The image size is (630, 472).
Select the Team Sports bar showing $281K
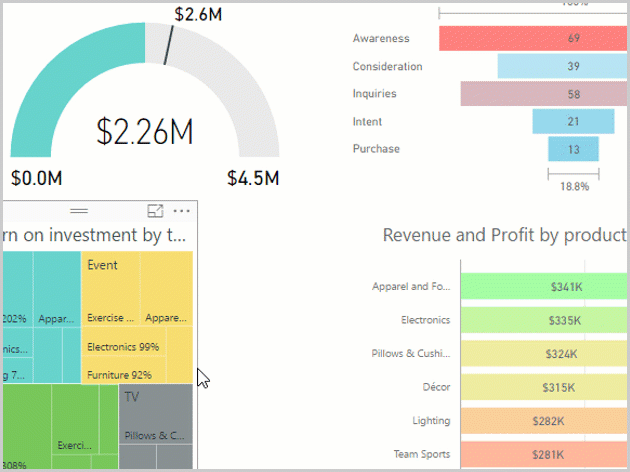pyautogui.click(x=545, y=455)
